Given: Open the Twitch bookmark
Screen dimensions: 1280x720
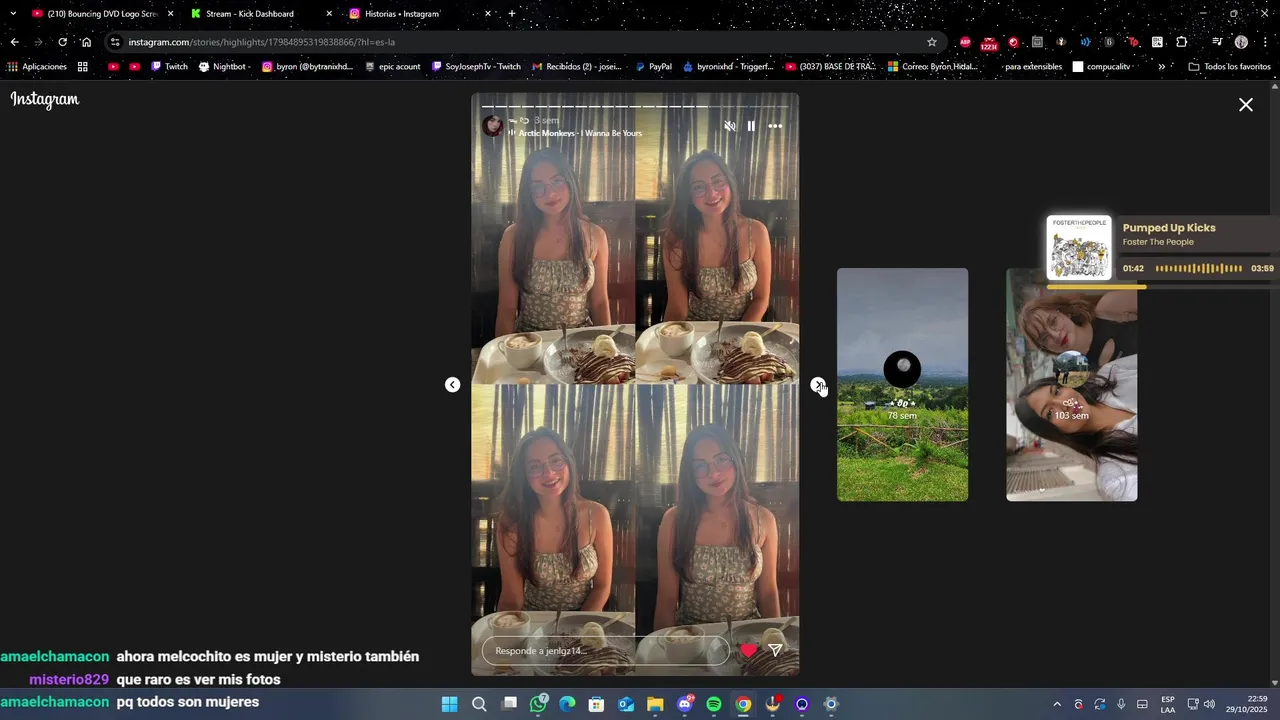Looking at the screenshot, I should [x=169, y=67].
